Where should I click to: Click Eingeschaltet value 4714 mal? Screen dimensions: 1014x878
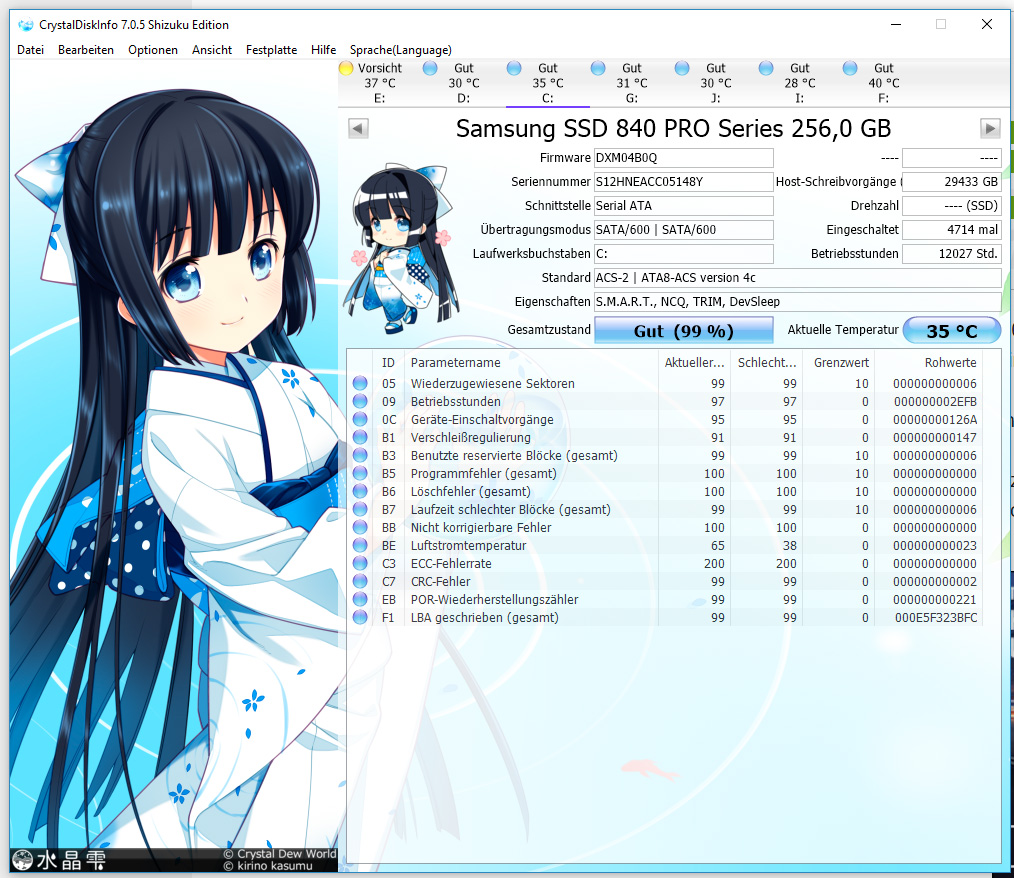[x=952, y=230]
